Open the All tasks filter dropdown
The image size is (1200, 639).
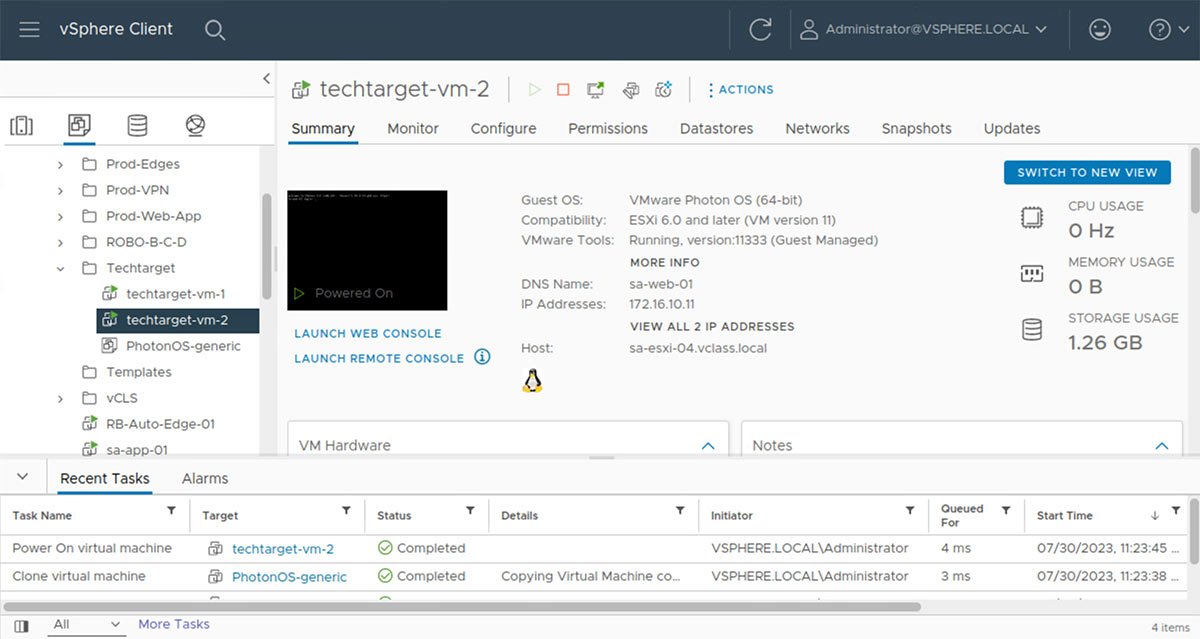(84, 625)
